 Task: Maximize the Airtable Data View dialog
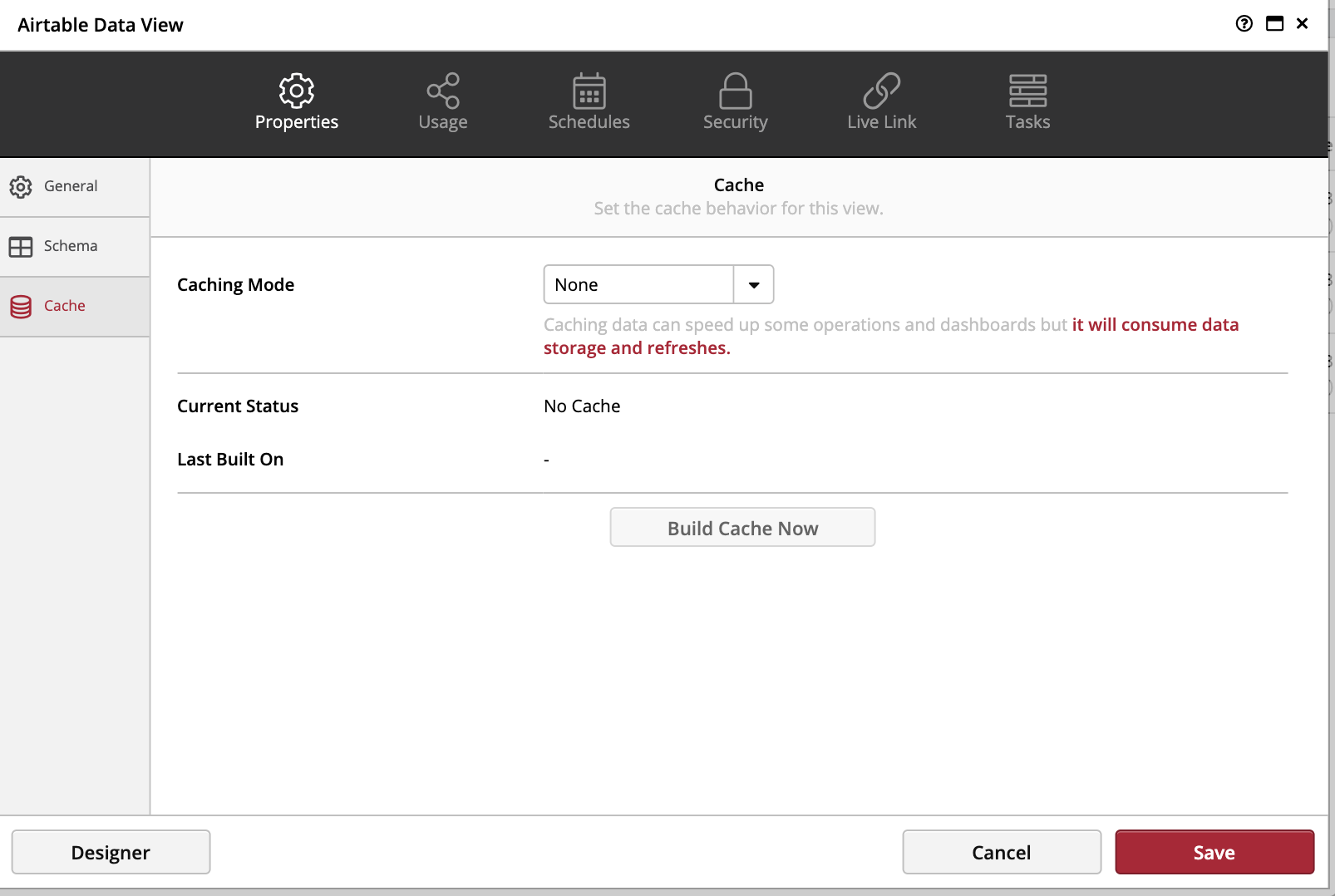(x=1274, y=23)
